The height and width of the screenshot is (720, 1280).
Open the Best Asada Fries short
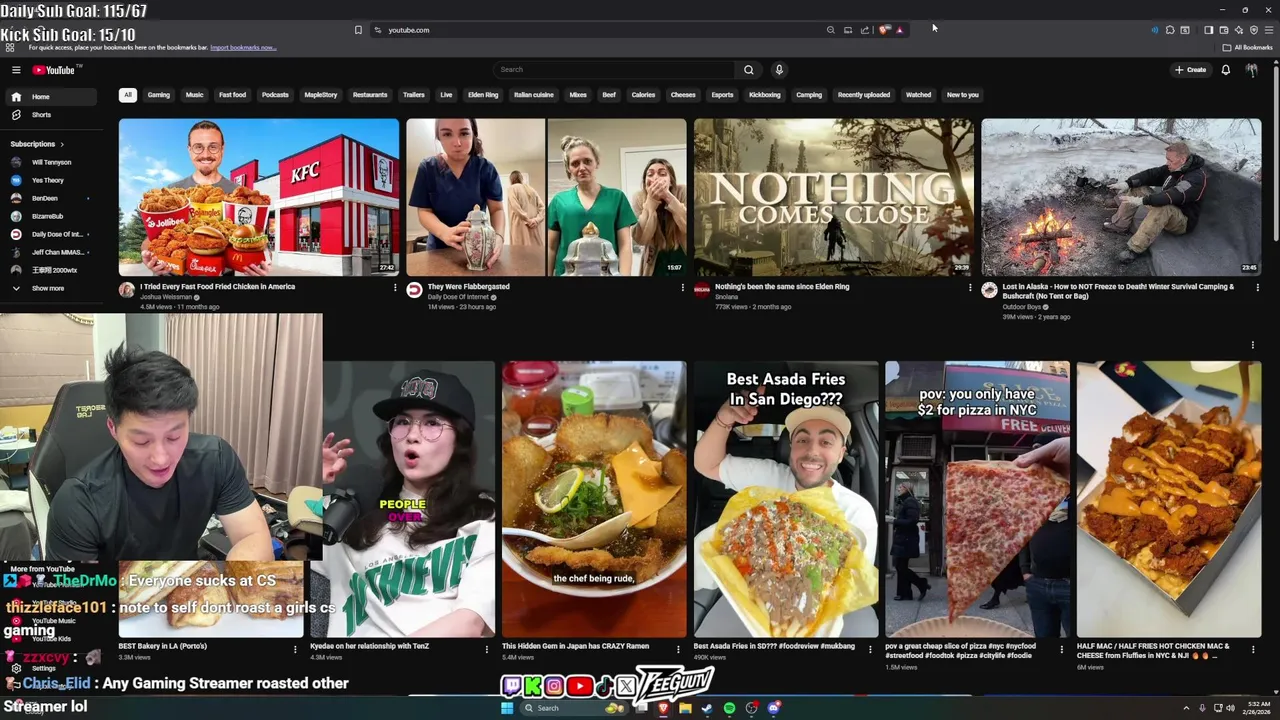click(x=786, y=499)
